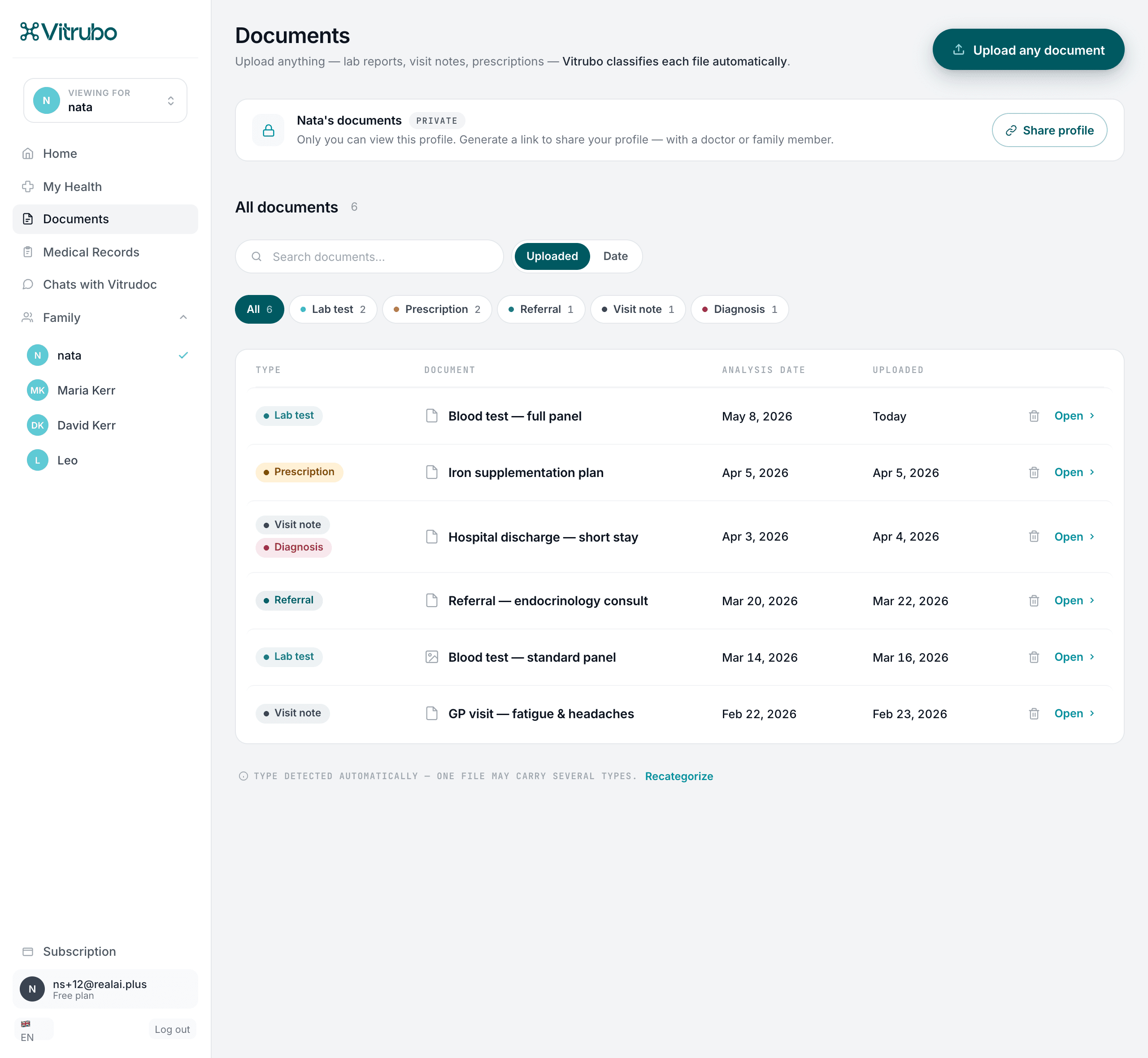This screenshot has height=1058, width=1148.
Task: Click the lock icon beside Nata's documents
Action: click(x=268, y=130)
